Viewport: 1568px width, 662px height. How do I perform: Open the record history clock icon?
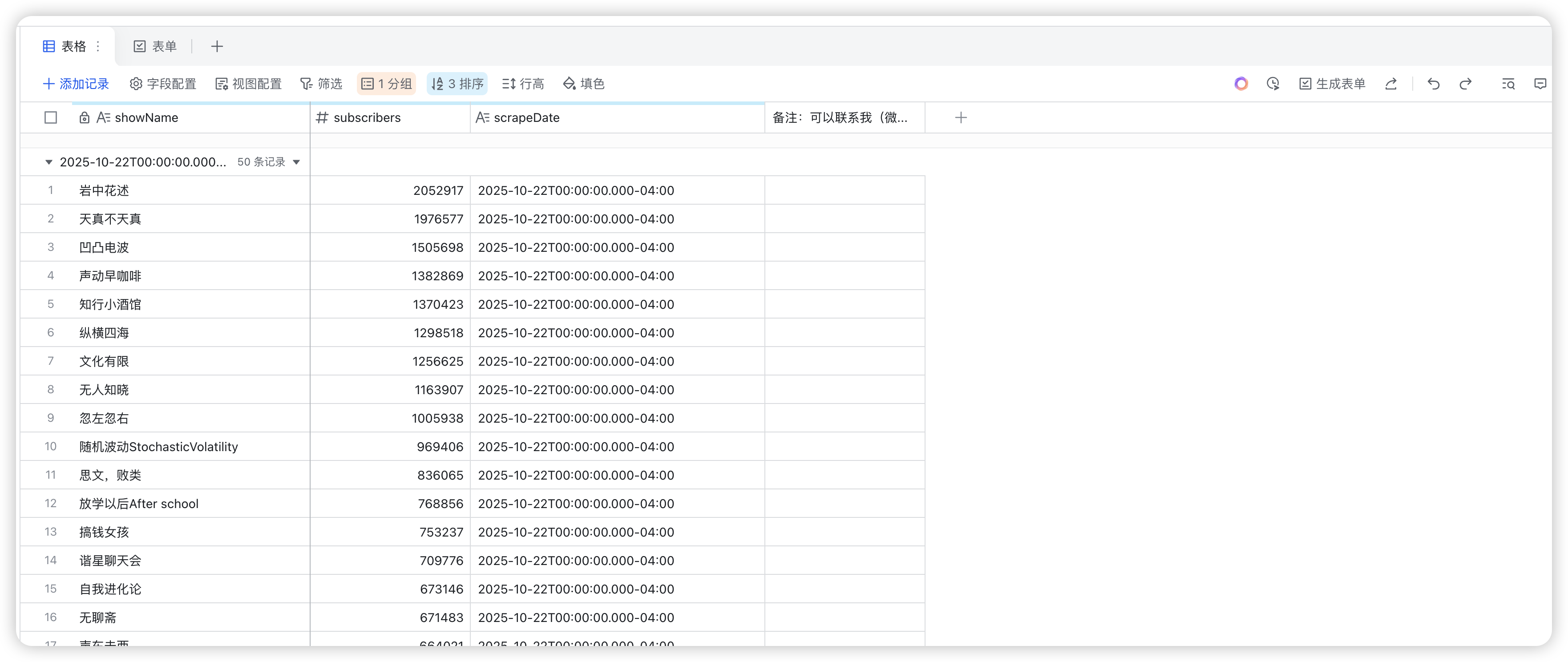click(1273, 84)
